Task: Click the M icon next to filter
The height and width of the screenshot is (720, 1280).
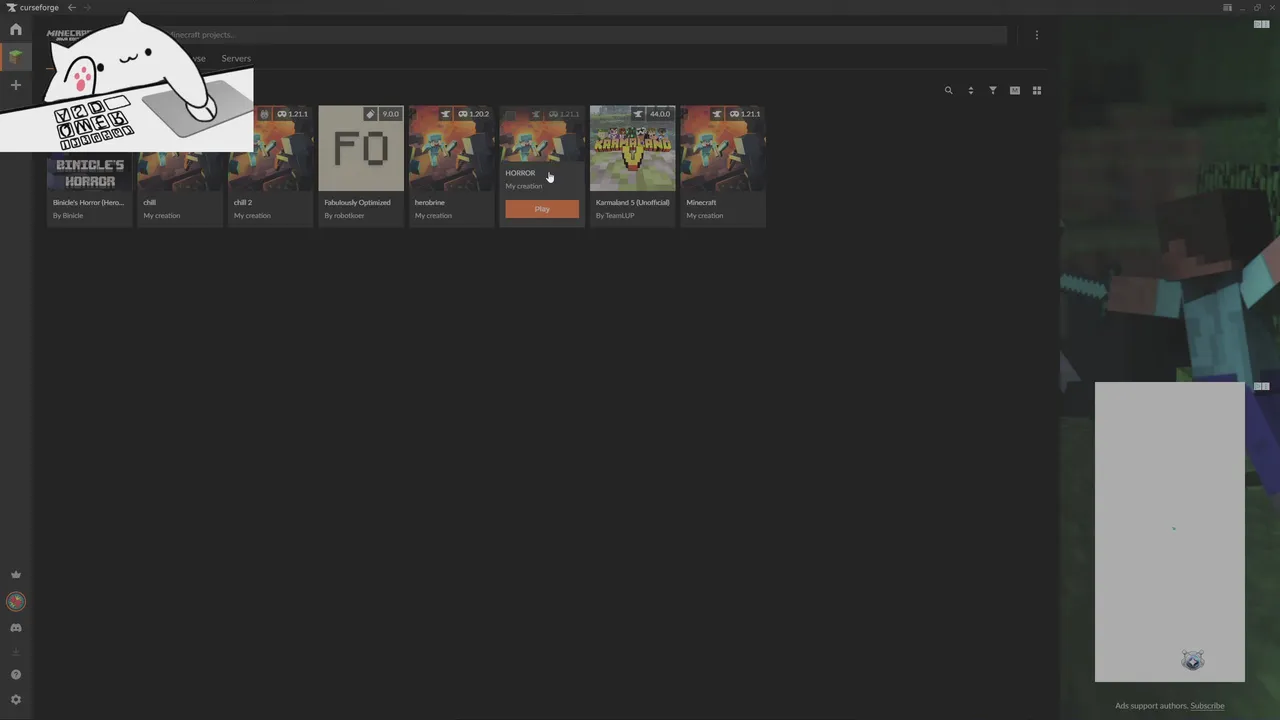Action: pyautogui.click(x=1014, y=90)
